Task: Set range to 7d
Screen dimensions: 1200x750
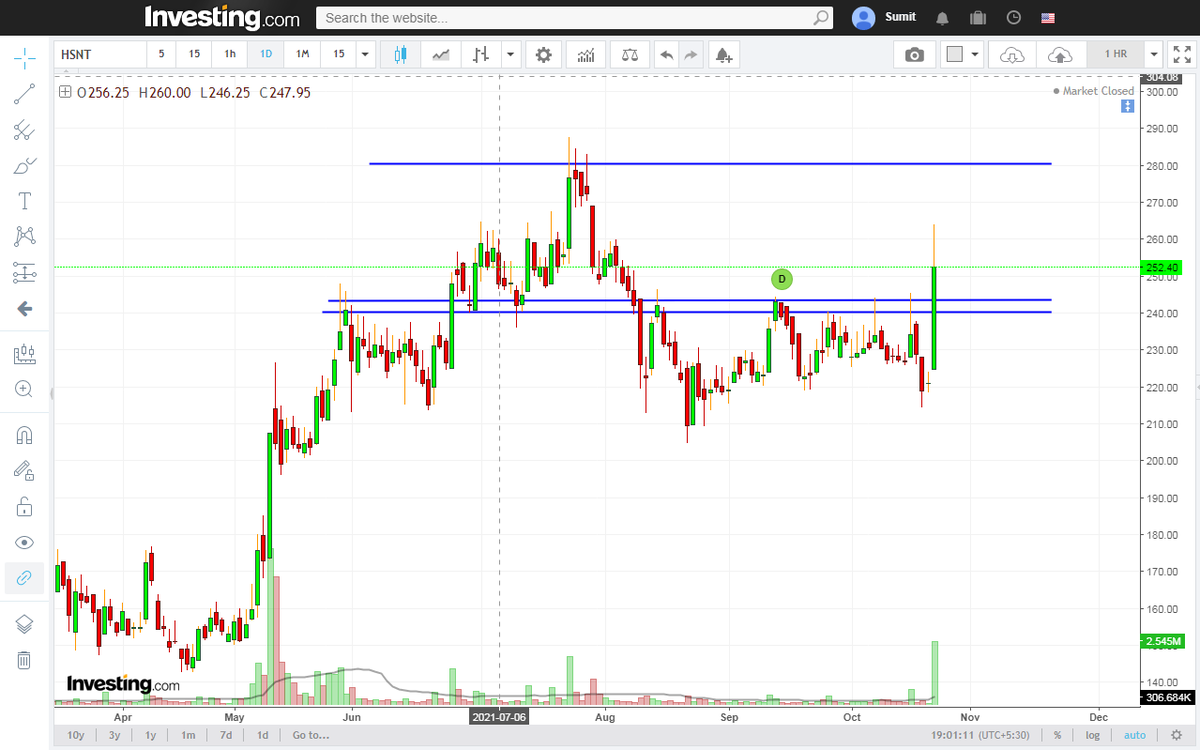Action: (226, 735)
